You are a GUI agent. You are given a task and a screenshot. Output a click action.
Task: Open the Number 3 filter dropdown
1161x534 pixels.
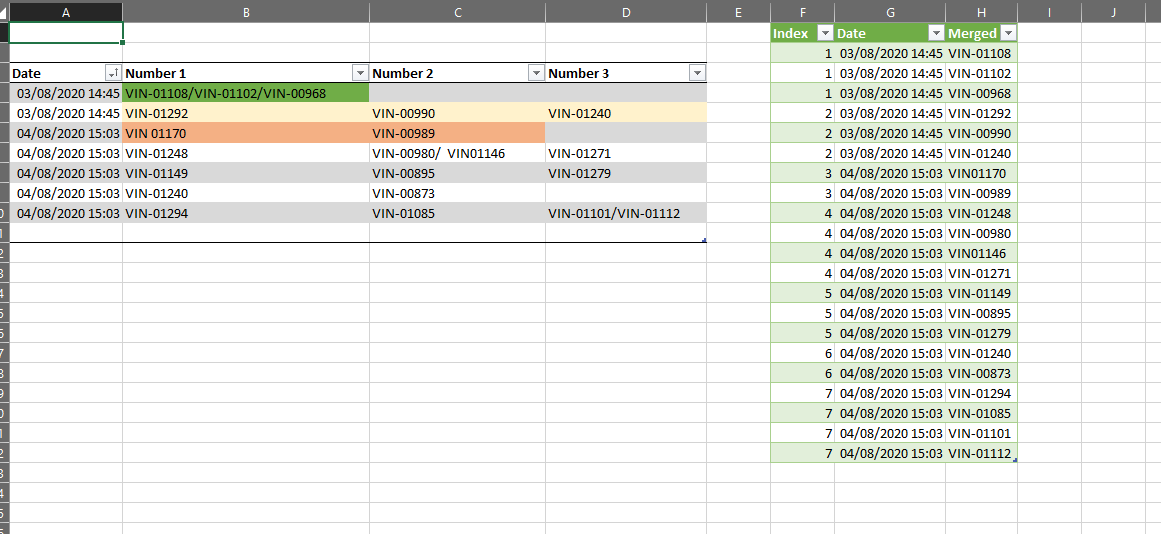pyautogui.click(x=697, y=73)
